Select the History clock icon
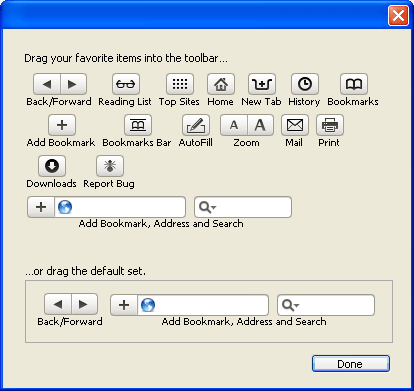 pos(305,84)
